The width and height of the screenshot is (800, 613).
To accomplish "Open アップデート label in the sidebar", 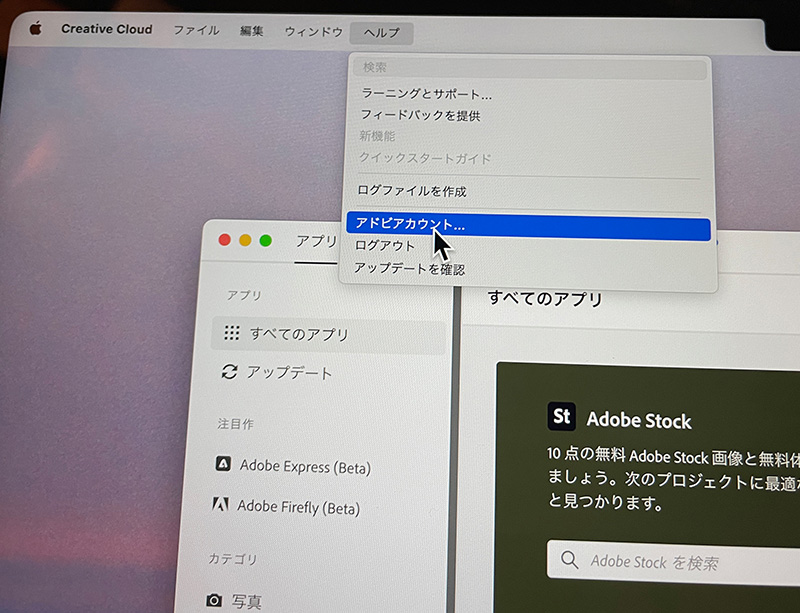I will (x=290, y=373).
